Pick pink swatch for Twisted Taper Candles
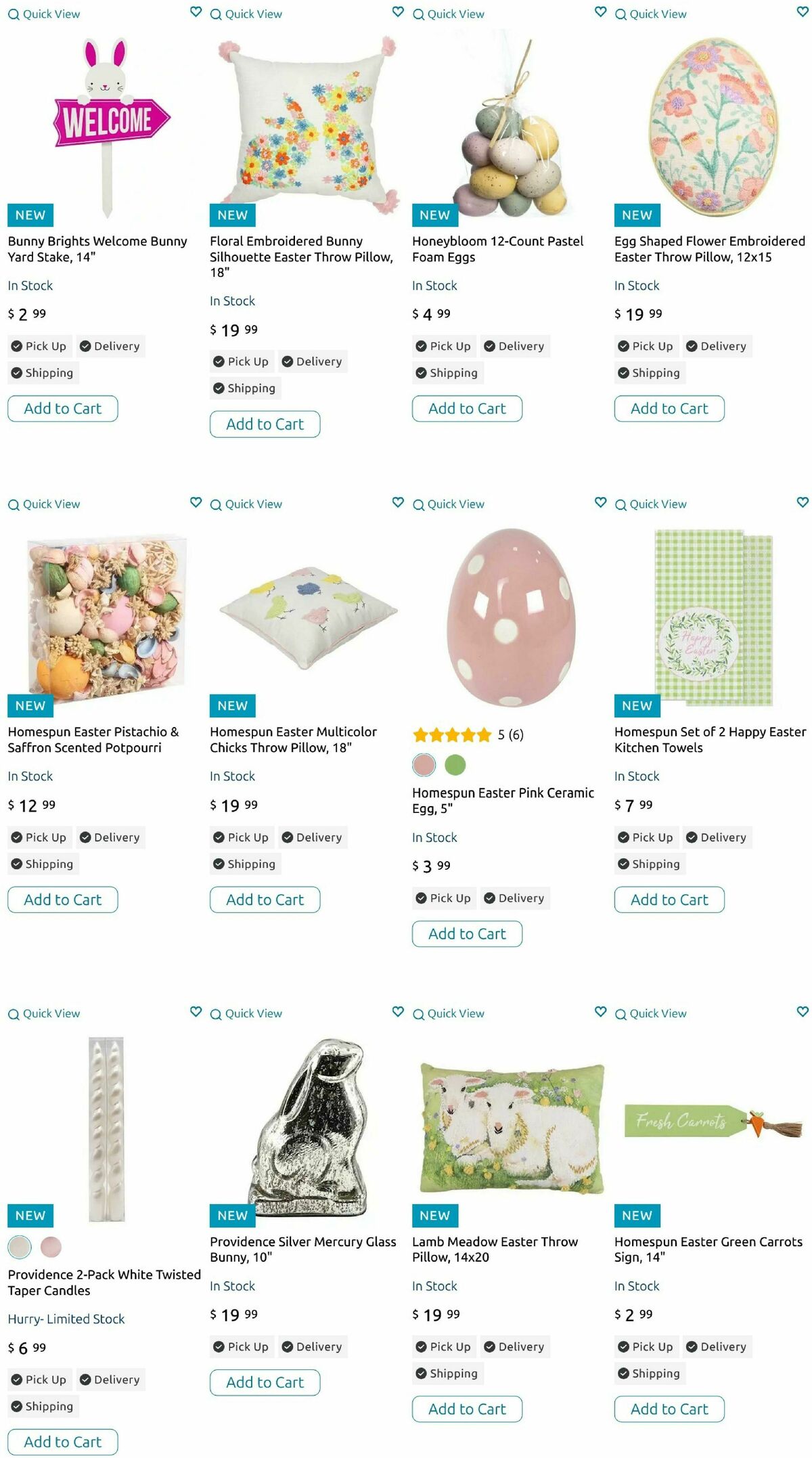The width and height of the screenshot is (812, 1458). (51, 1246)
